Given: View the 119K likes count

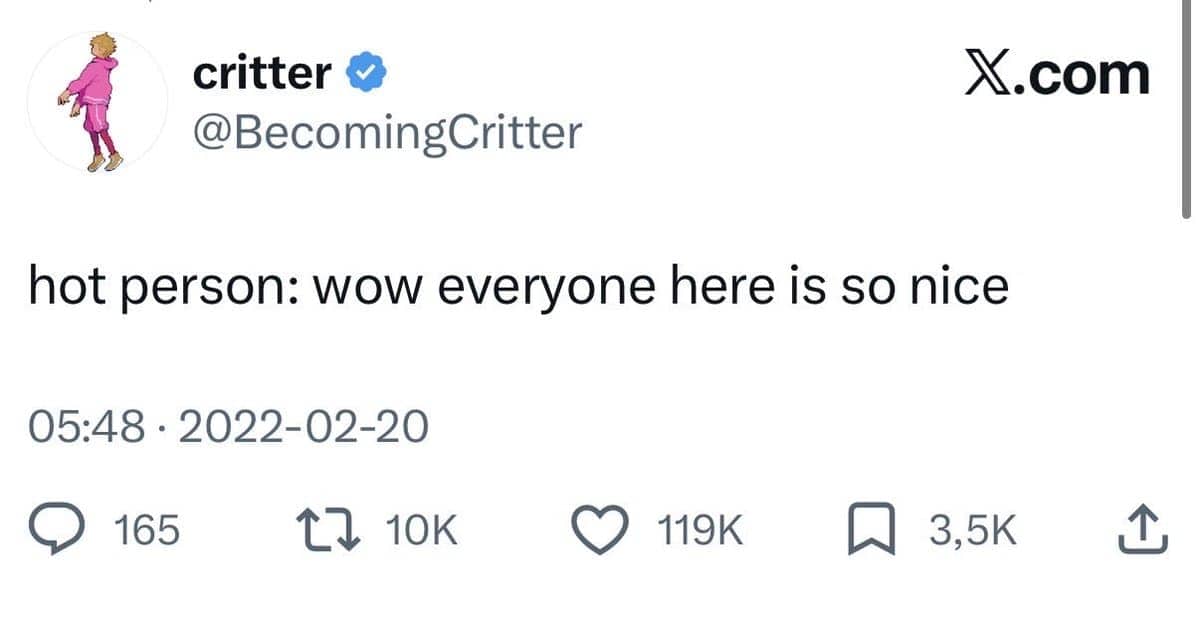Looking at the screenshot, I should point(701,531).
